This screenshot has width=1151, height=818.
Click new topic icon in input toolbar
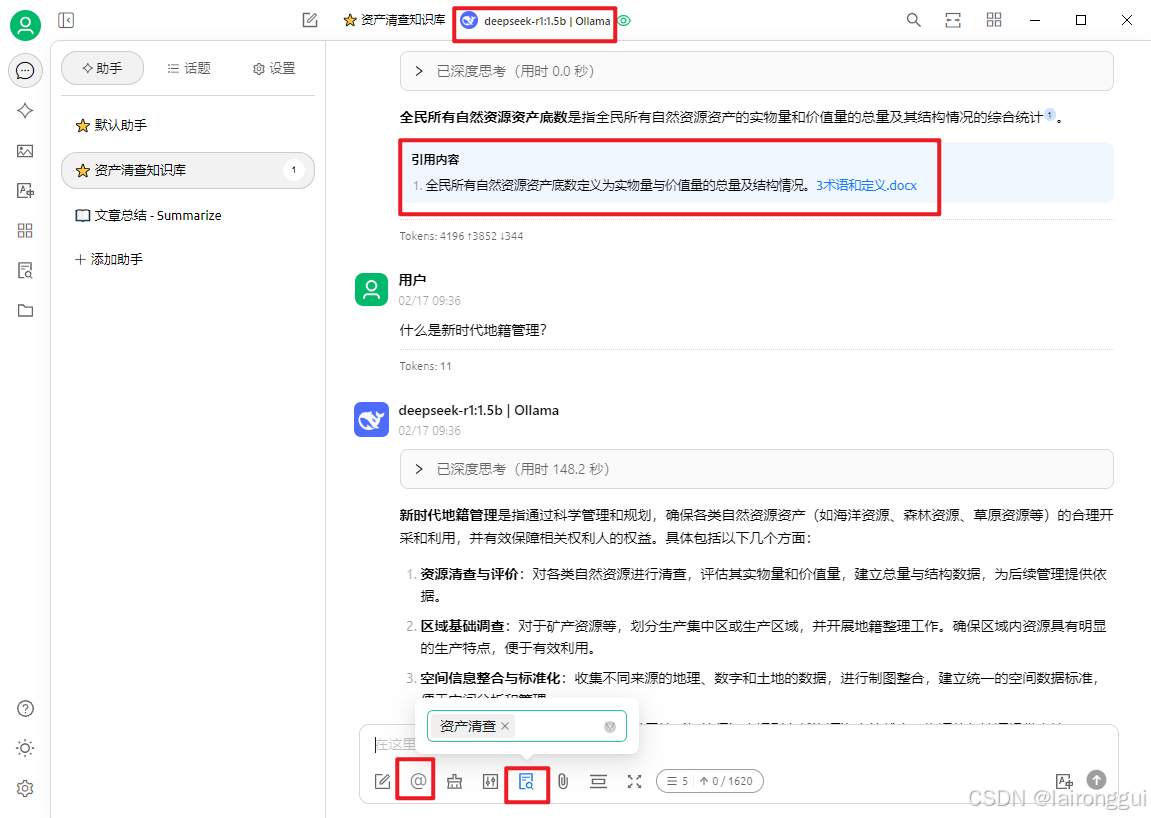click(382, 781)
